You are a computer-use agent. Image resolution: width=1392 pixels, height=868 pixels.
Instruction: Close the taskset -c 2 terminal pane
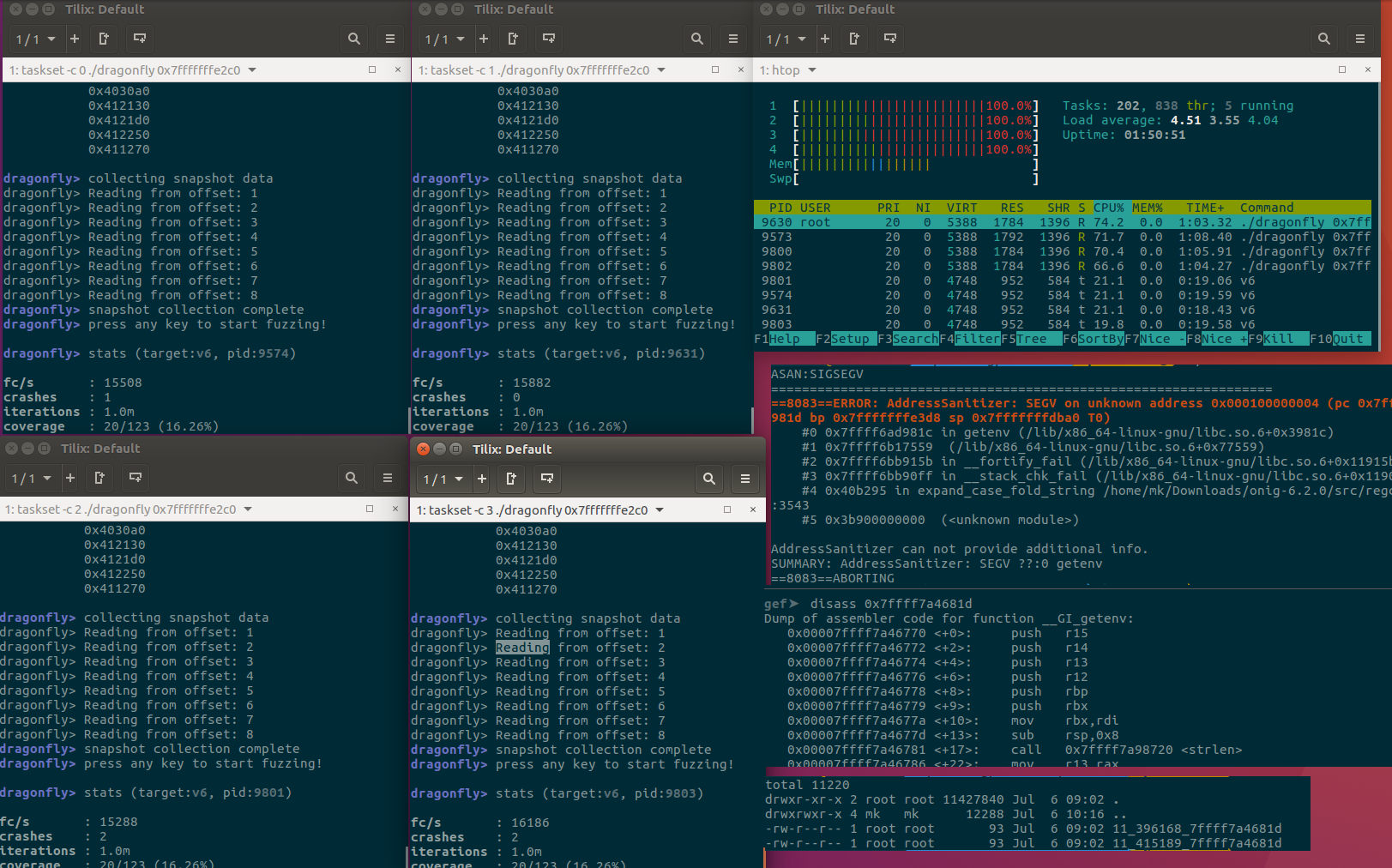[x=395, y=509]
